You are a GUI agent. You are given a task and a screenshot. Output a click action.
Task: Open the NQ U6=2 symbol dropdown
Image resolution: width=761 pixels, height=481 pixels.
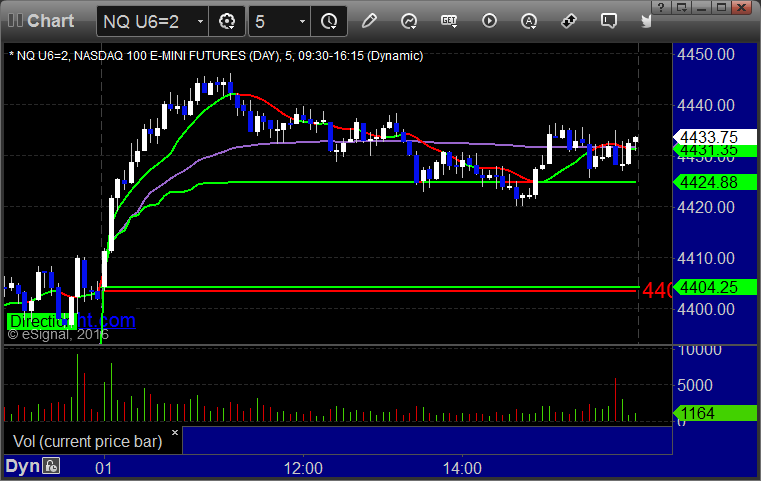[x=200, y=21]
